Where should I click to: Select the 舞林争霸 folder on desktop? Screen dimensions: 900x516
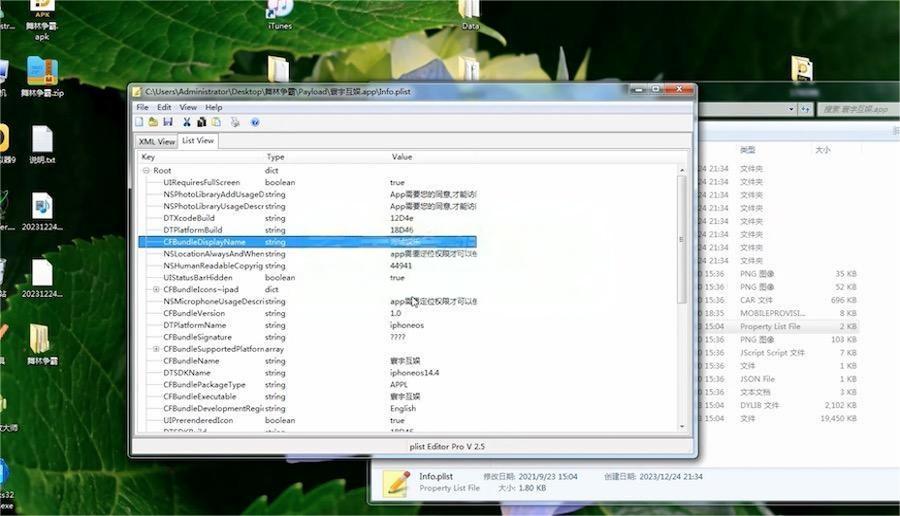(x=42, y=343)
